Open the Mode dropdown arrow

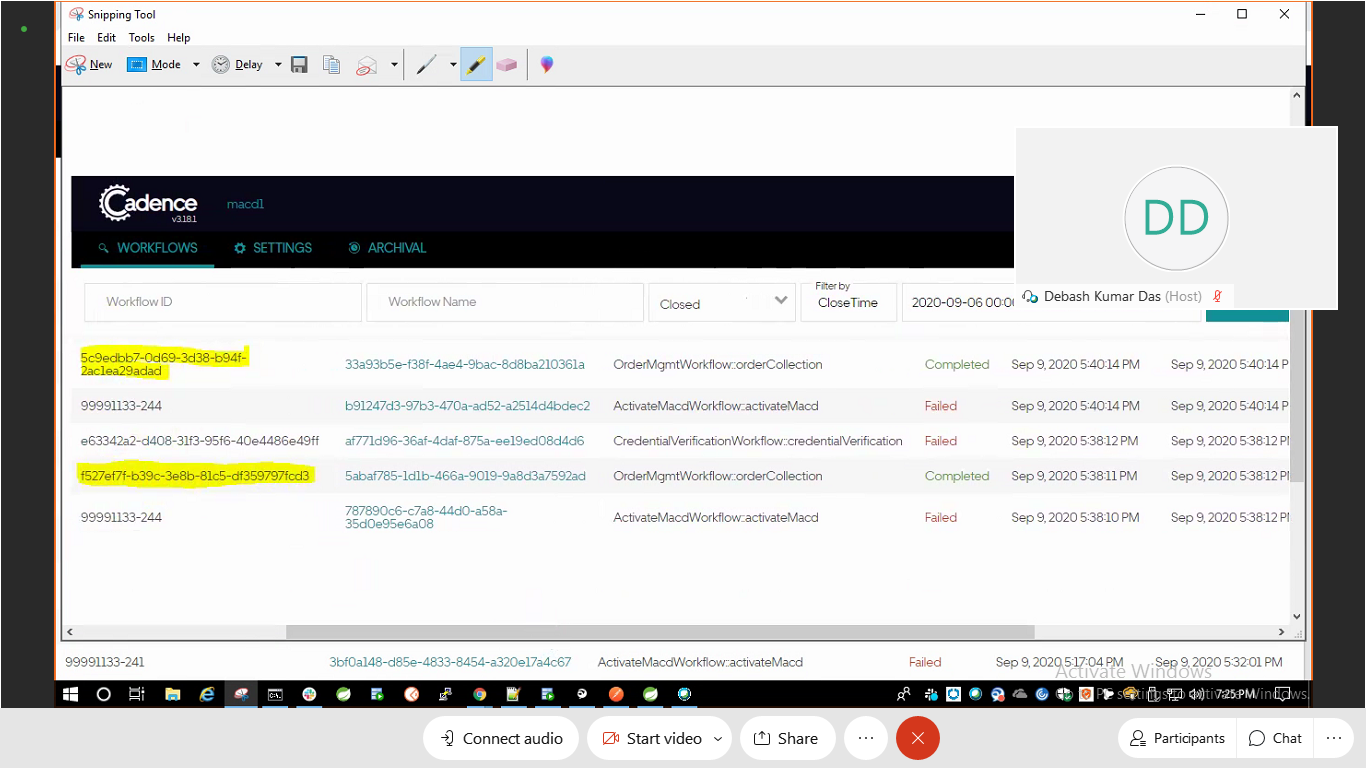coord(196,64)
